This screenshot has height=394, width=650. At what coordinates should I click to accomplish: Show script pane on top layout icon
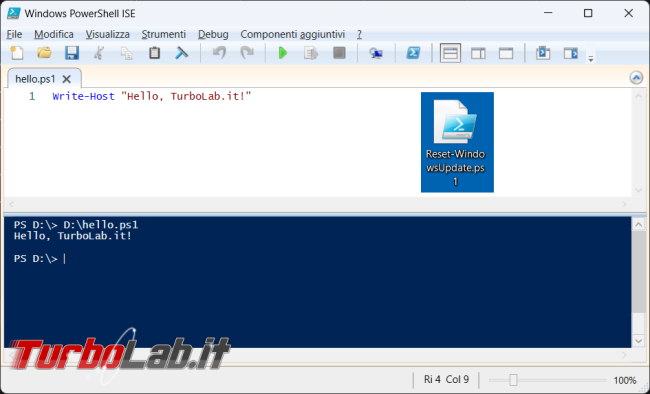(x=450, y=53)
